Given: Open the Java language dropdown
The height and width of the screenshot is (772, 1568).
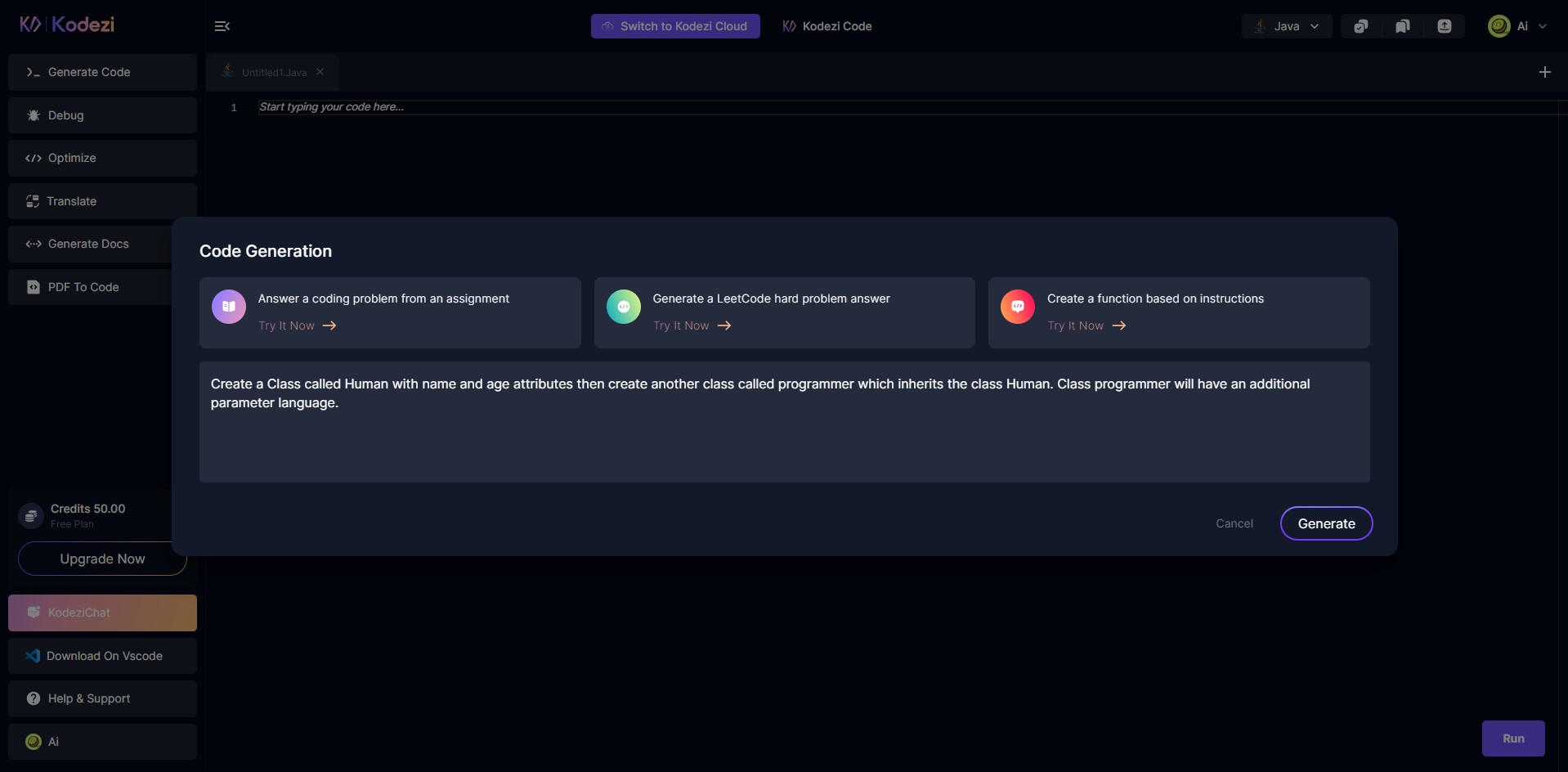Looking at the screenshot, I should pos(1287,26).
